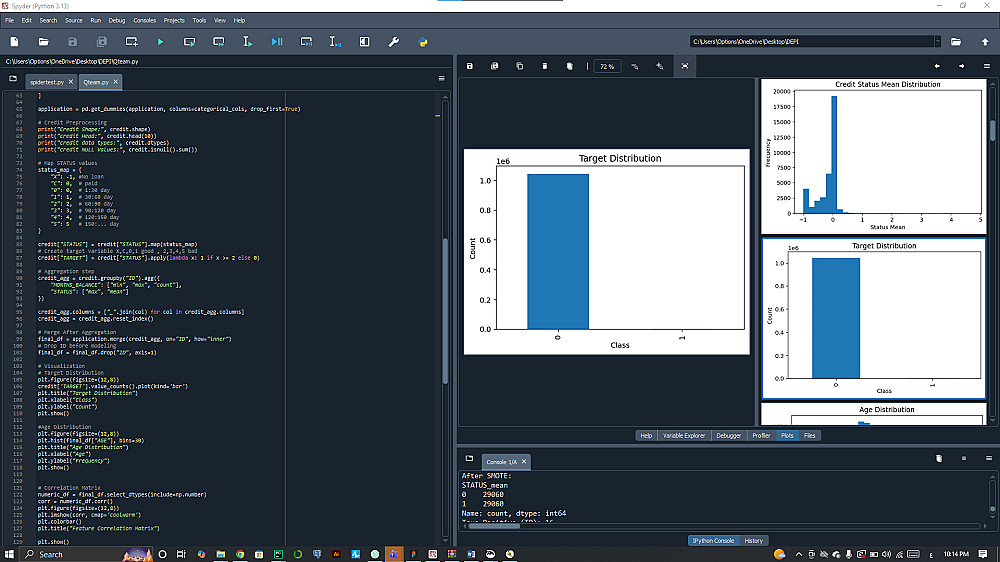
Task: Show the next plot
Action: tap(962, 66)
